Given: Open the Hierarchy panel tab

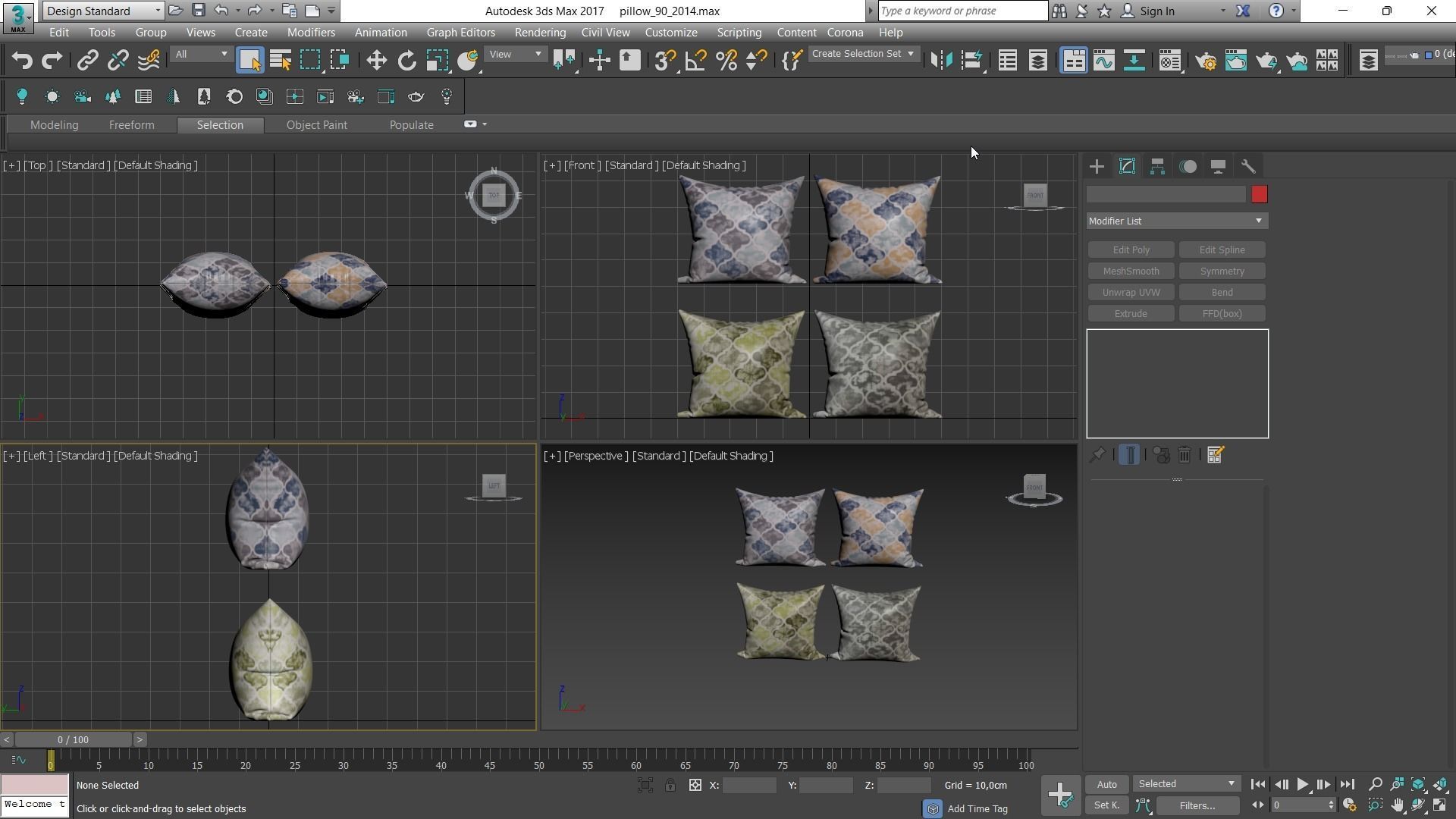Looking at the screenshot, I should (1157, 166).
